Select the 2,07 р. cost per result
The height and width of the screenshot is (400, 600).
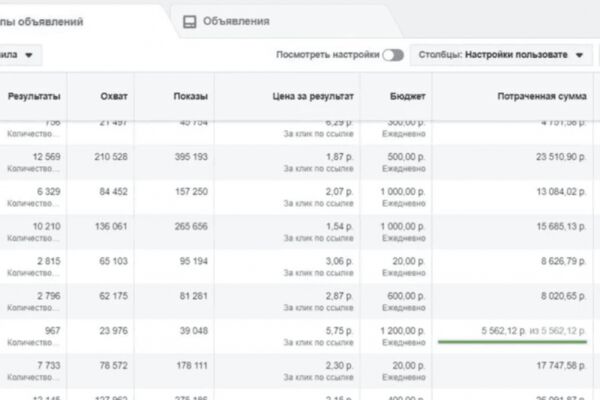point(340,191)
